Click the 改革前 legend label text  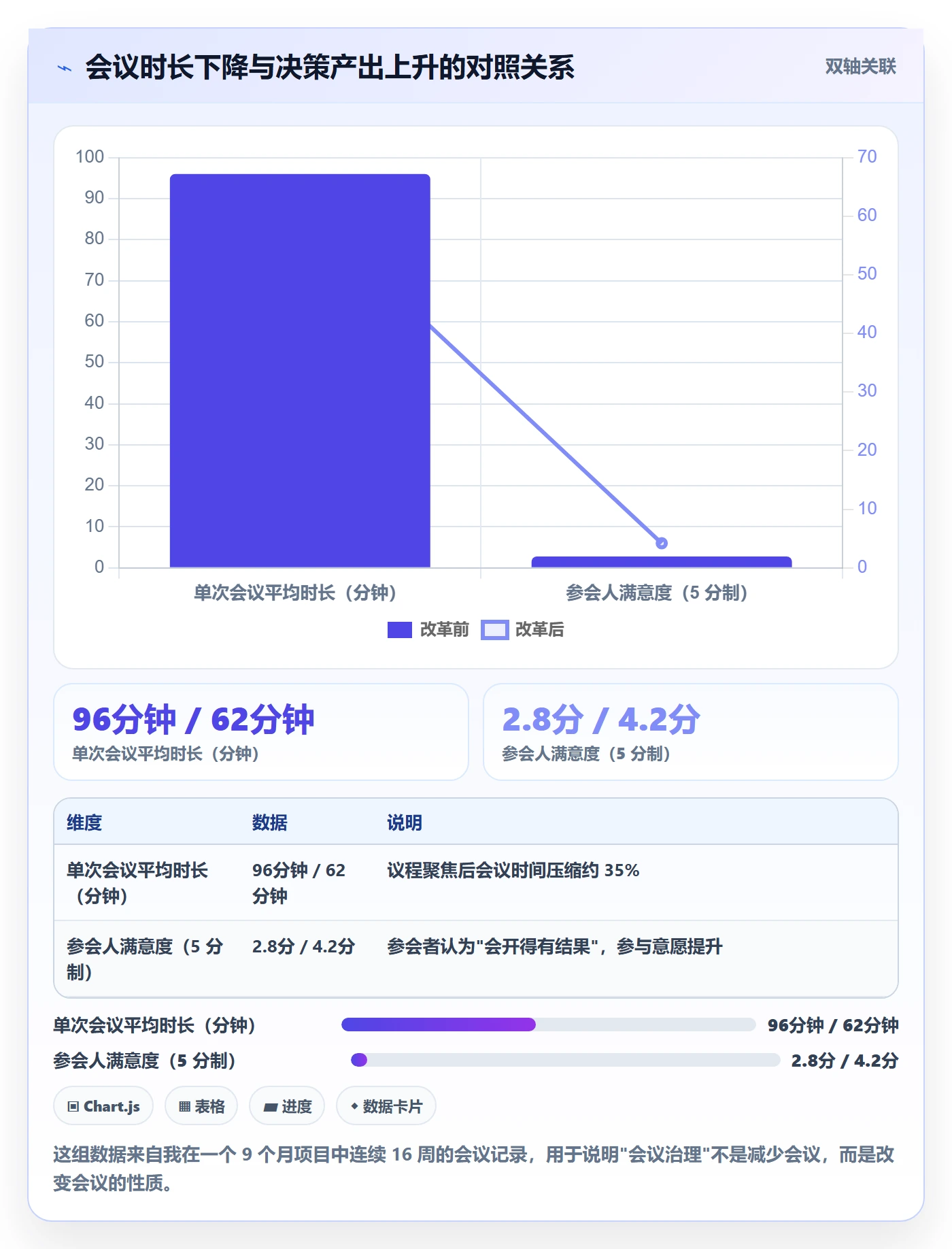click(x=445, y=630)
